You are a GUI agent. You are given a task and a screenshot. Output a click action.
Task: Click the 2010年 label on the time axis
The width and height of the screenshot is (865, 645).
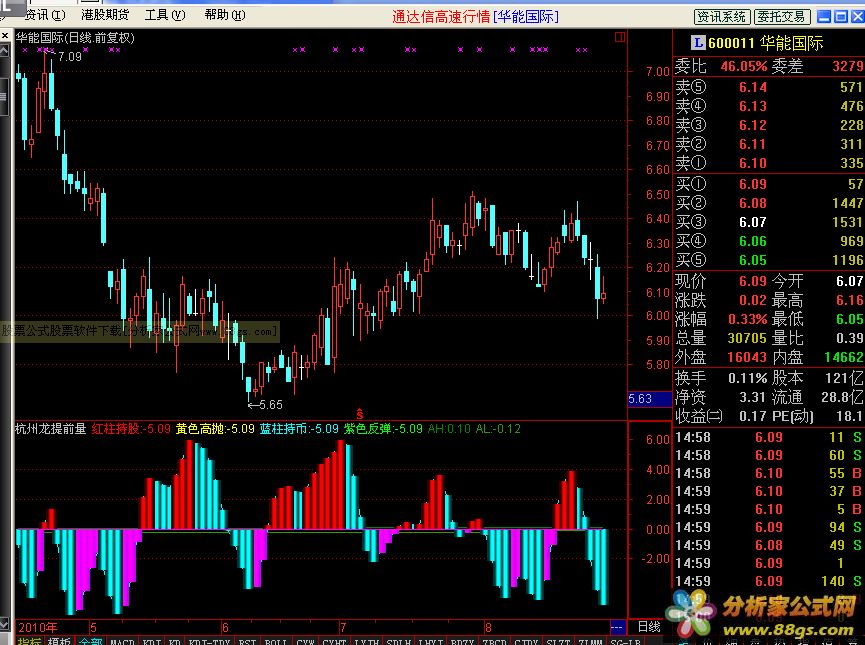(x=38, y=627)
